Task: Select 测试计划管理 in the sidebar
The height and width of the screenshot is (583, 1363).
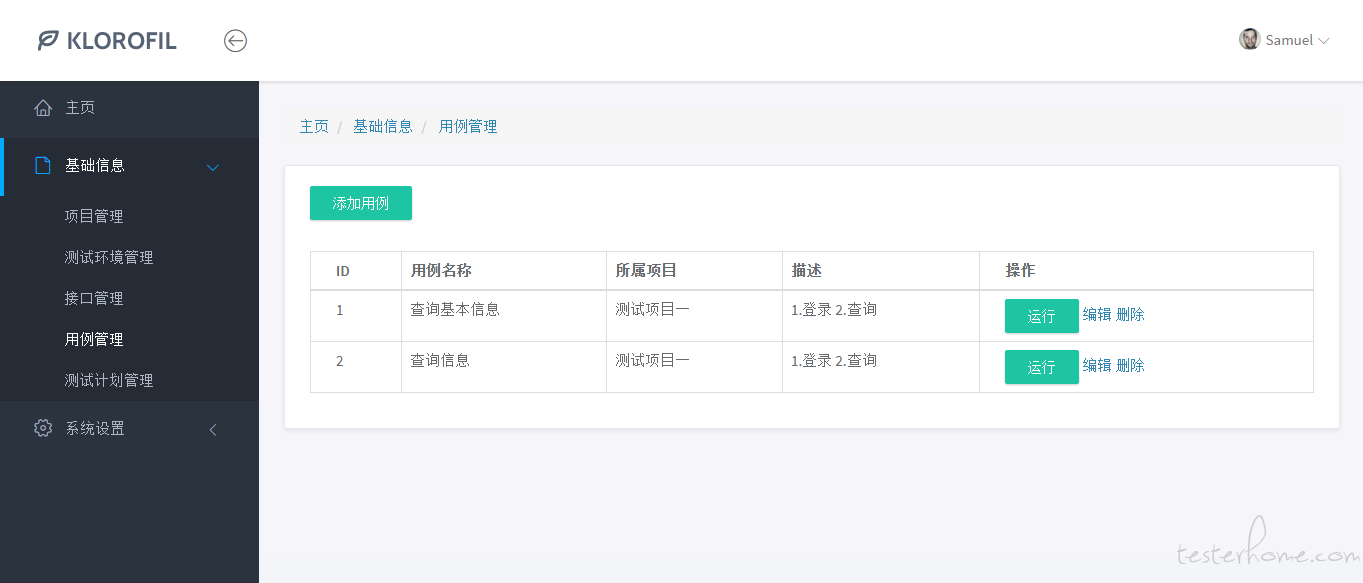Action: tap(109, 380)
